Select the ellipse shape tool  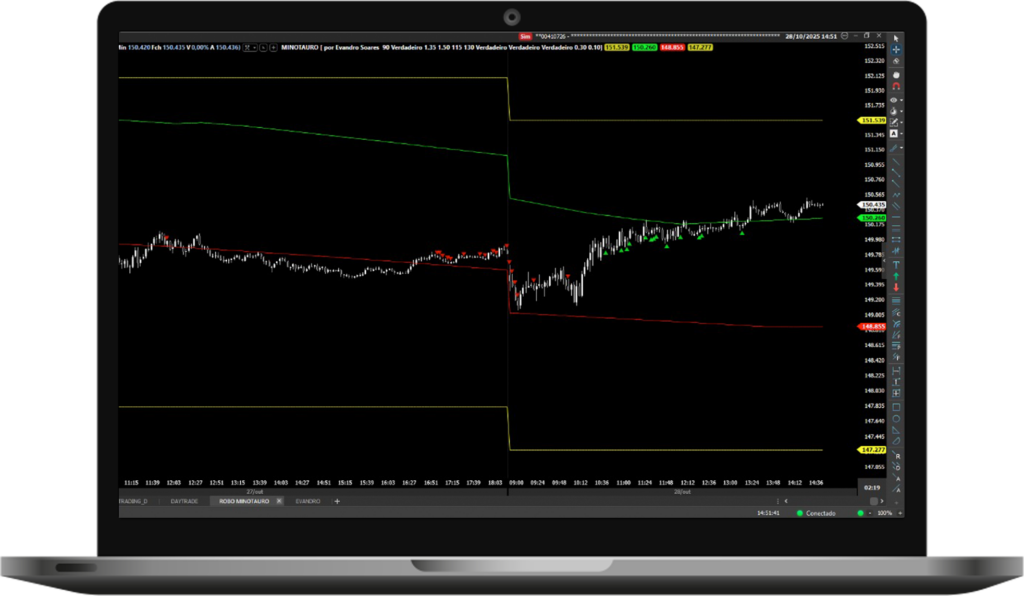click(896, 419)
